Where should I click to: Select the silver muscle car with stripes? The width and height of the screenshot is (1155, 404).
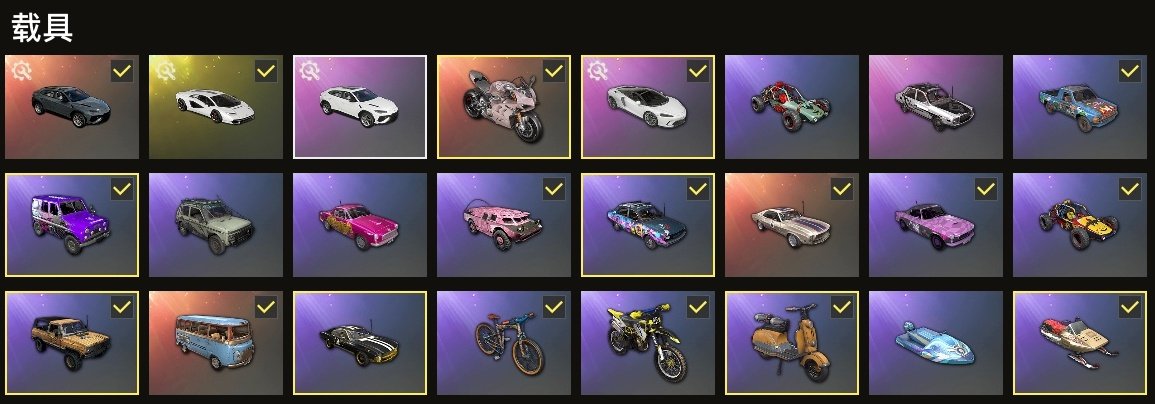(x=792, y=225)
